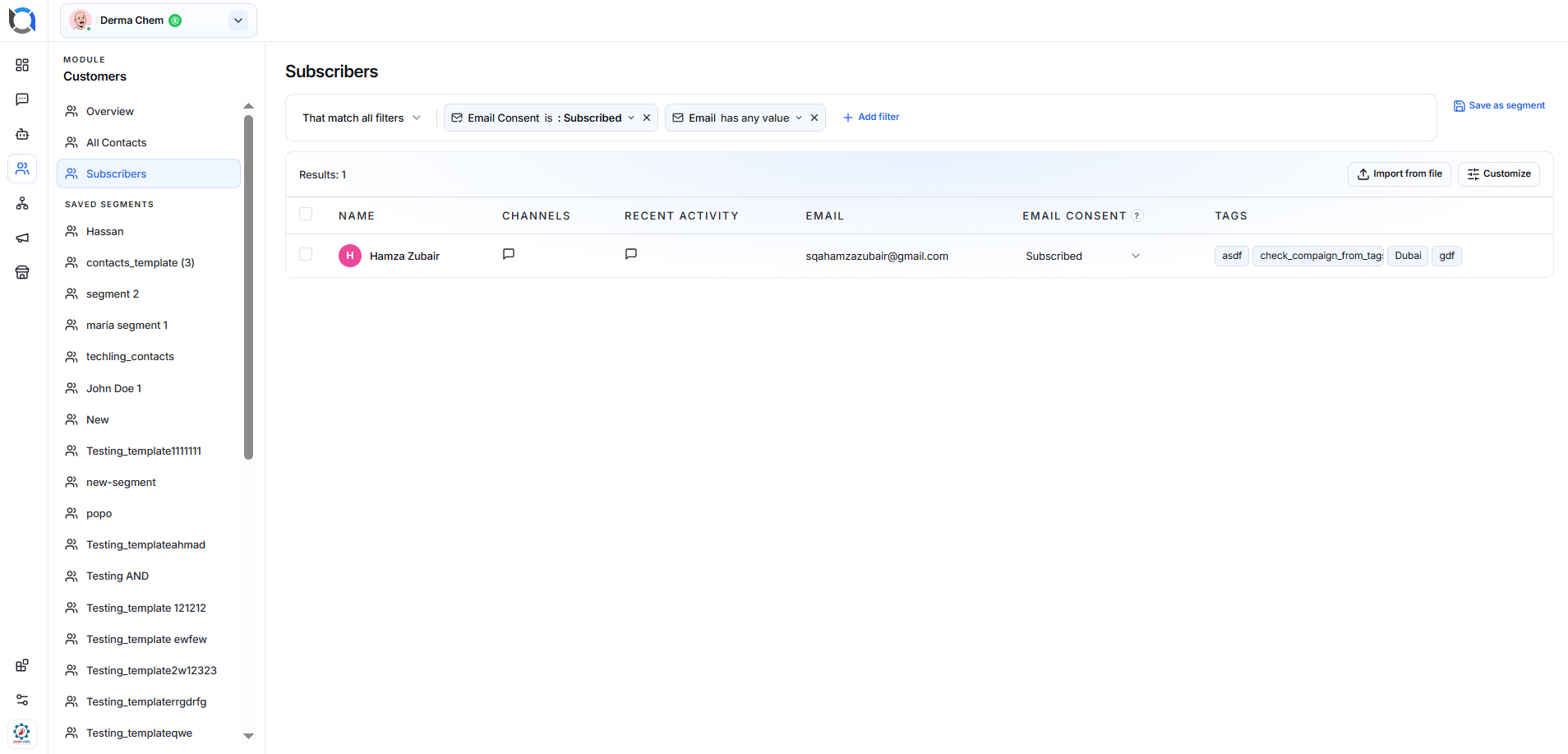Open the bot icon in left rail

pyautogui.click(x=22, y=134)
